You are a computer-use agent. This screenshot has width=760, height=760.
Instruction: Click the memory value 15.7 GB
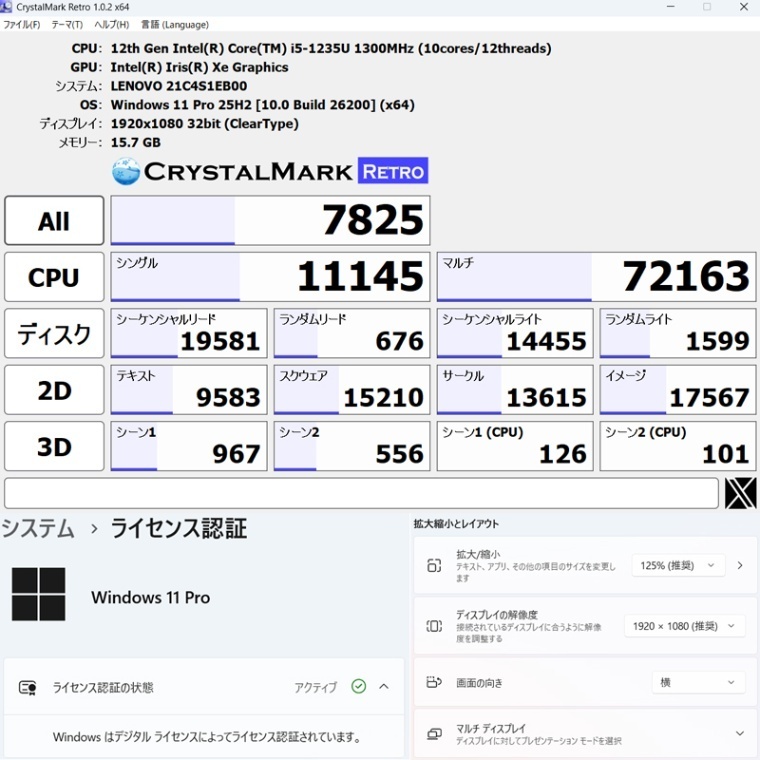click(x=136, y=142)
